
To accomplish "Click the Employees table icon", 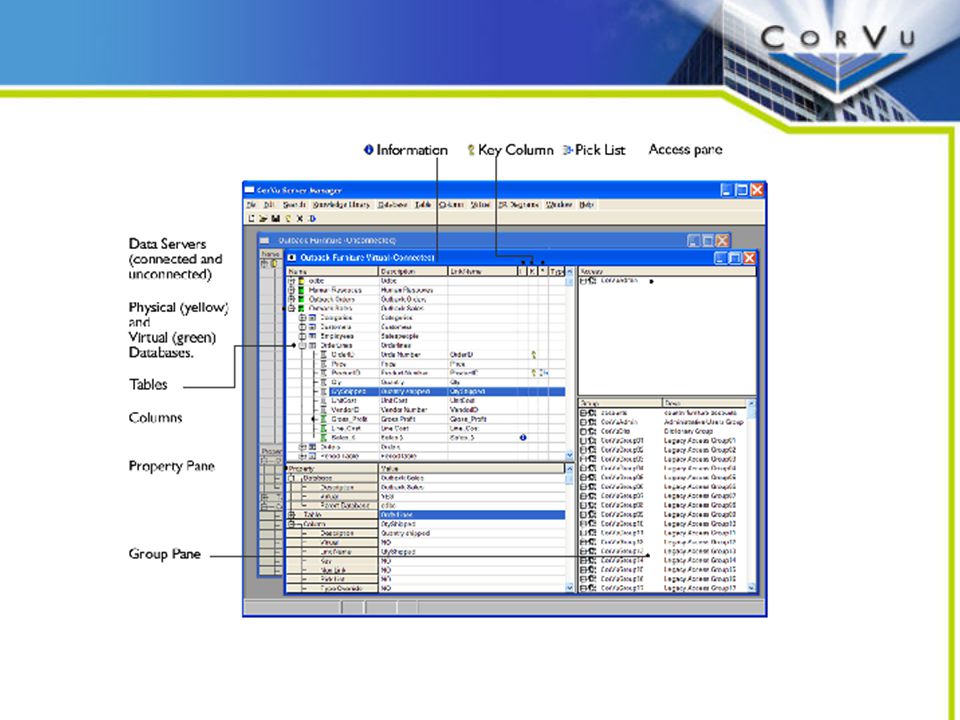I will 312,336.
